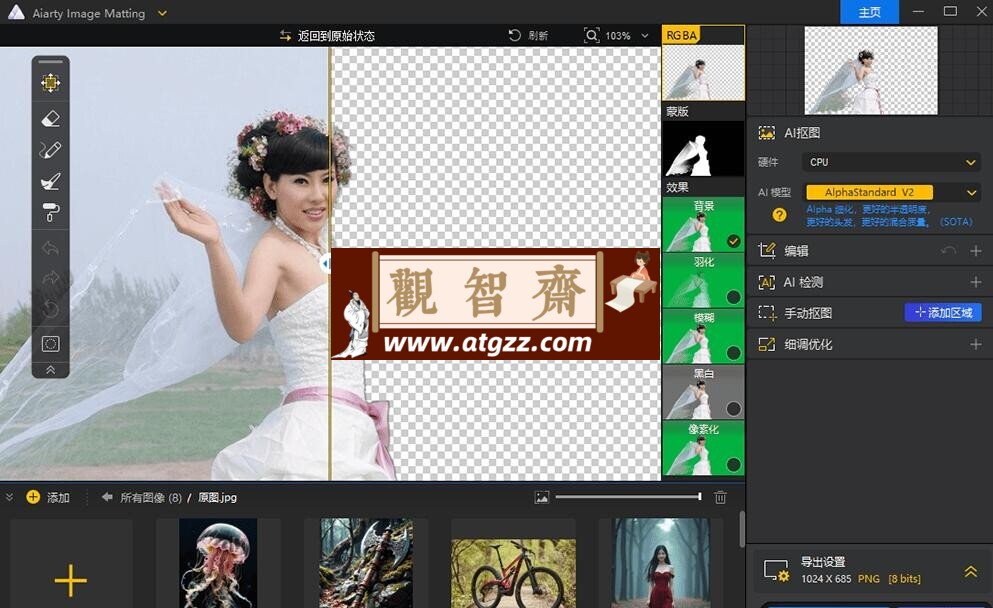
Task: Select the mountain bike image thumbnail
Action: click(x=514, y=573)
